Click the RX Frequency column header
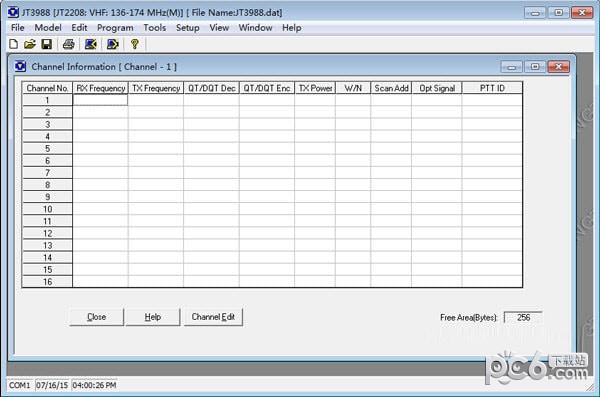This screenshot has height=397, width=600. pyautogui.click(x=101, y=88)
